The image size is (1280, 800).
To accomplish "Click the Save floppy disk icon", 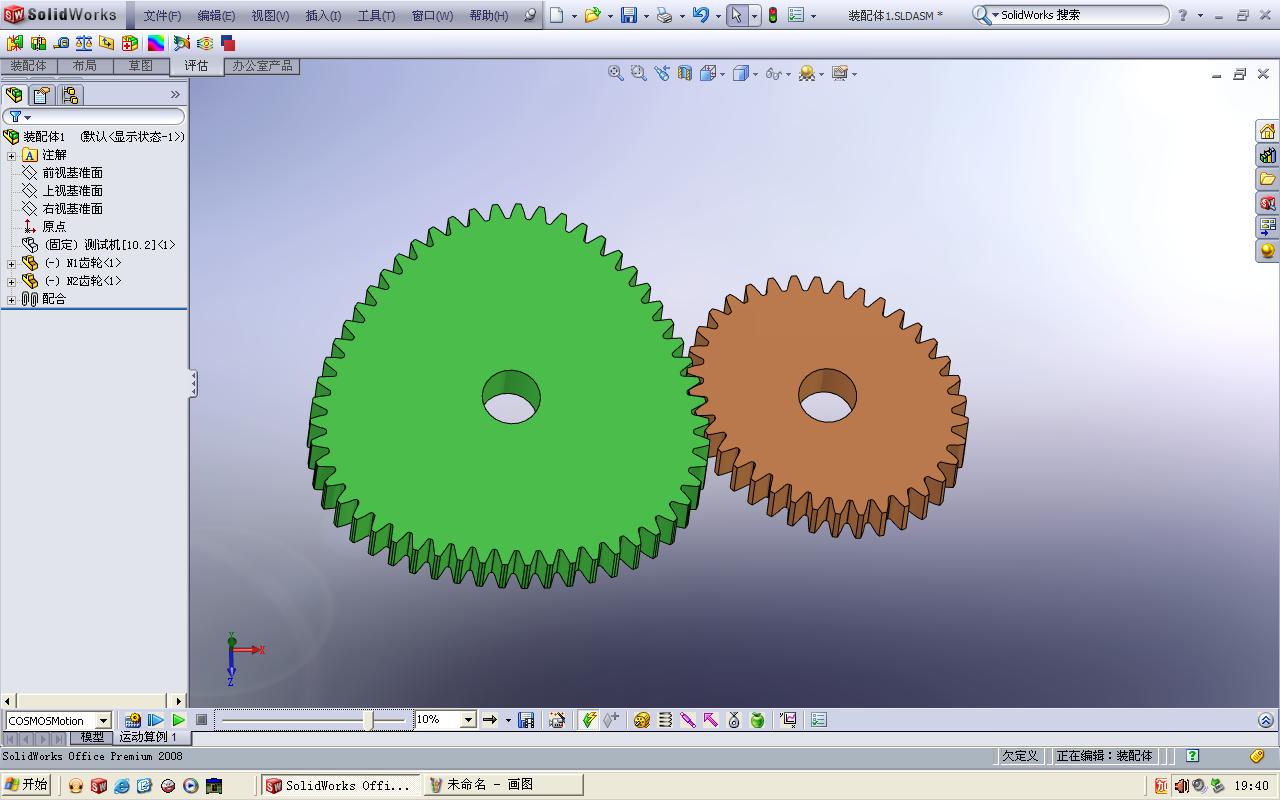I will point(629,15).
